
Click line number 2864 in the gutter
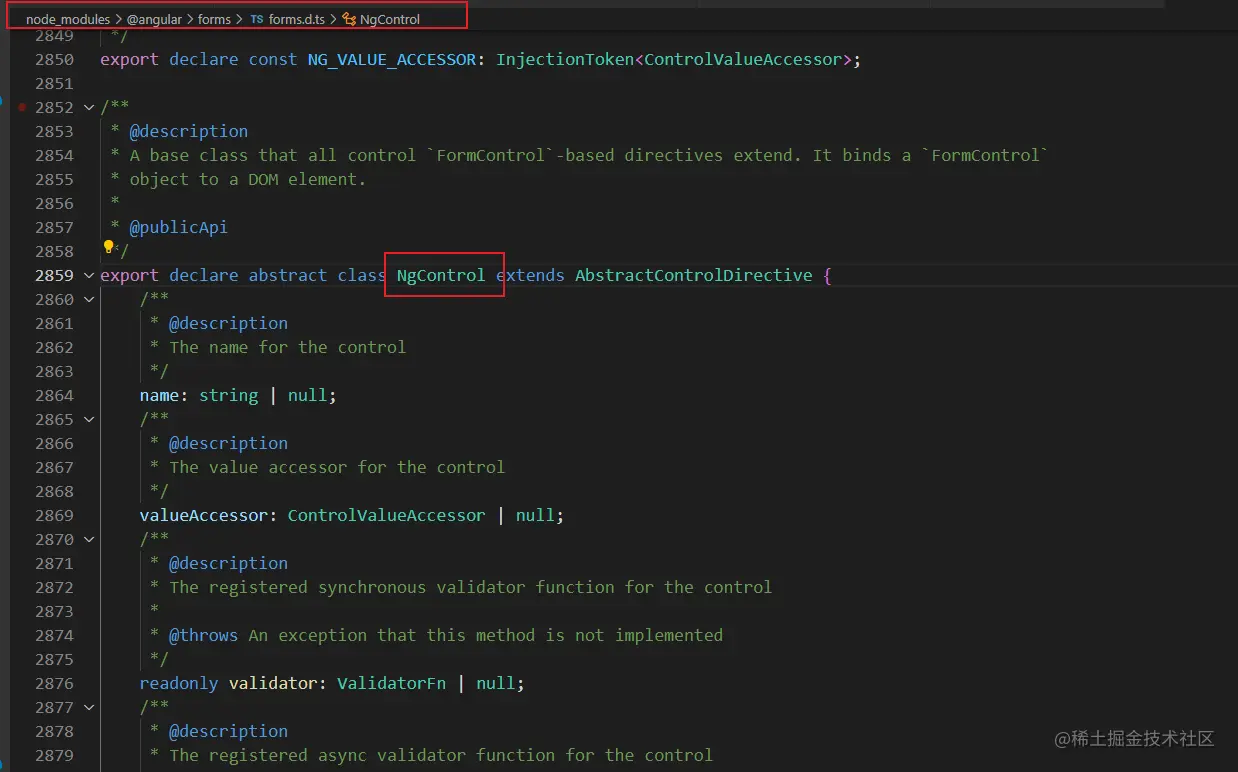[x=54, y=395]
